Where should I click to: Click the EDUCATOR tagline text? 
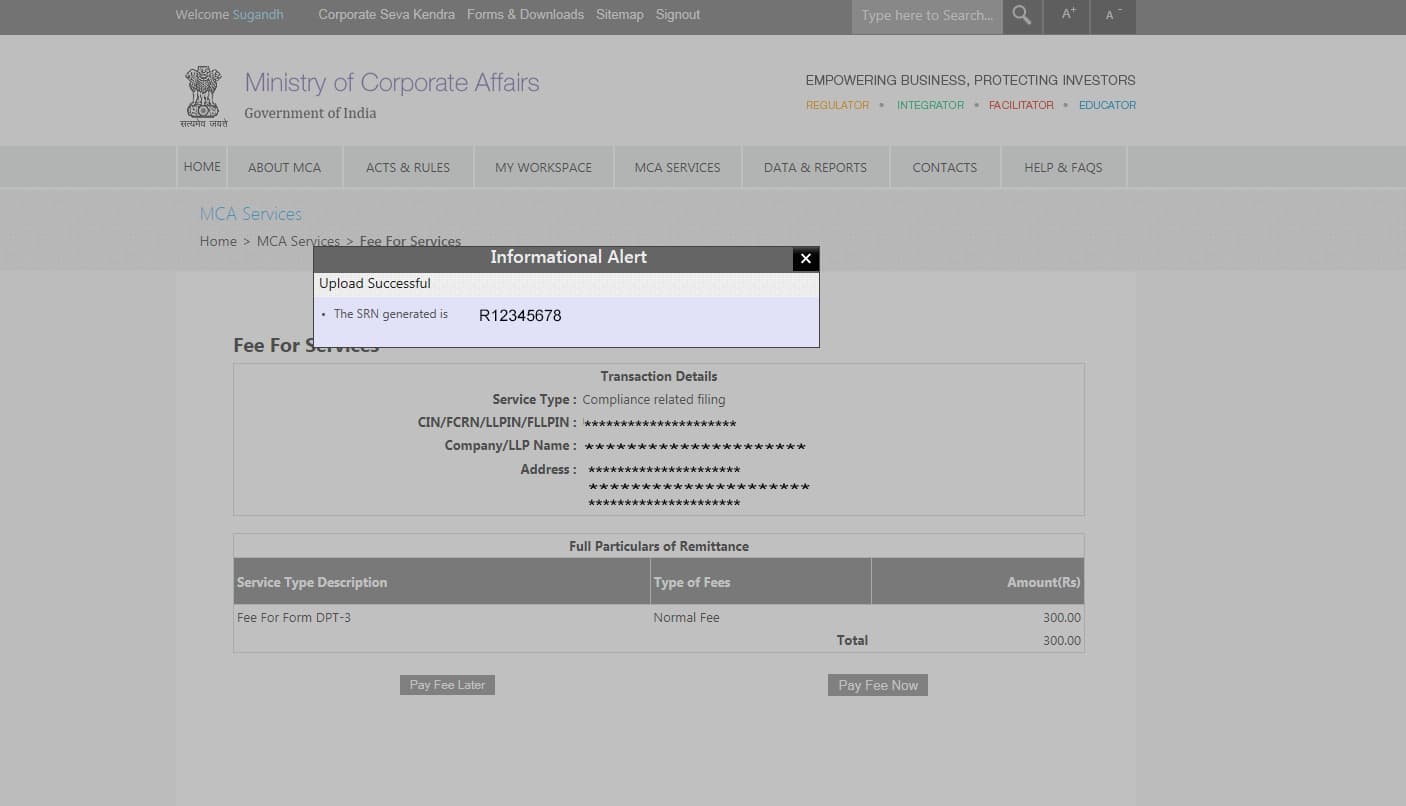(1107, 105)
